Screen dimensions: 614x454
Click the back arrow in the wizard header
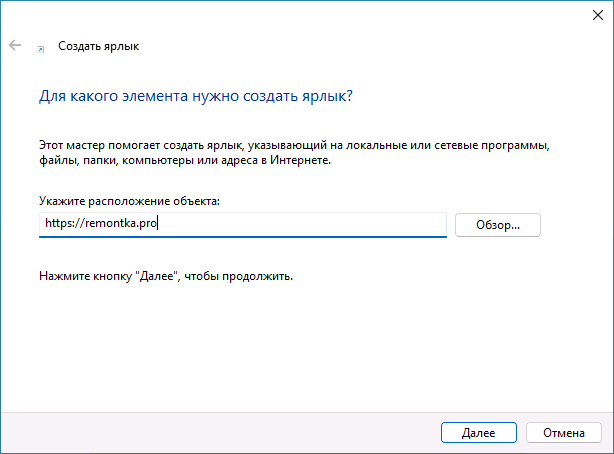(x=15, y=46)
